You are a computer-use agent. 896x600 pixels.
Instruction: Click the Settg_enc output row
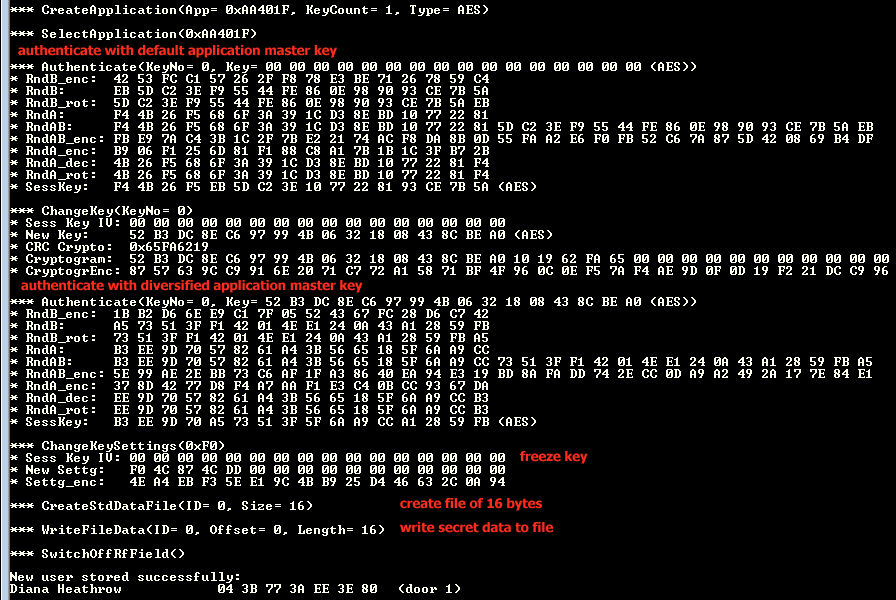click(x=258, y=482)
